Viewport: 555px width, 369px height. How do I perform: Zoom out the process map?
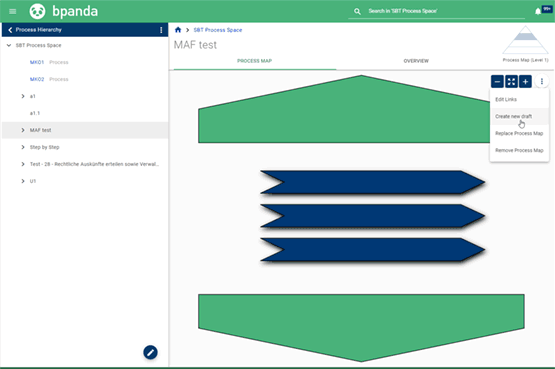click(497, 81)
